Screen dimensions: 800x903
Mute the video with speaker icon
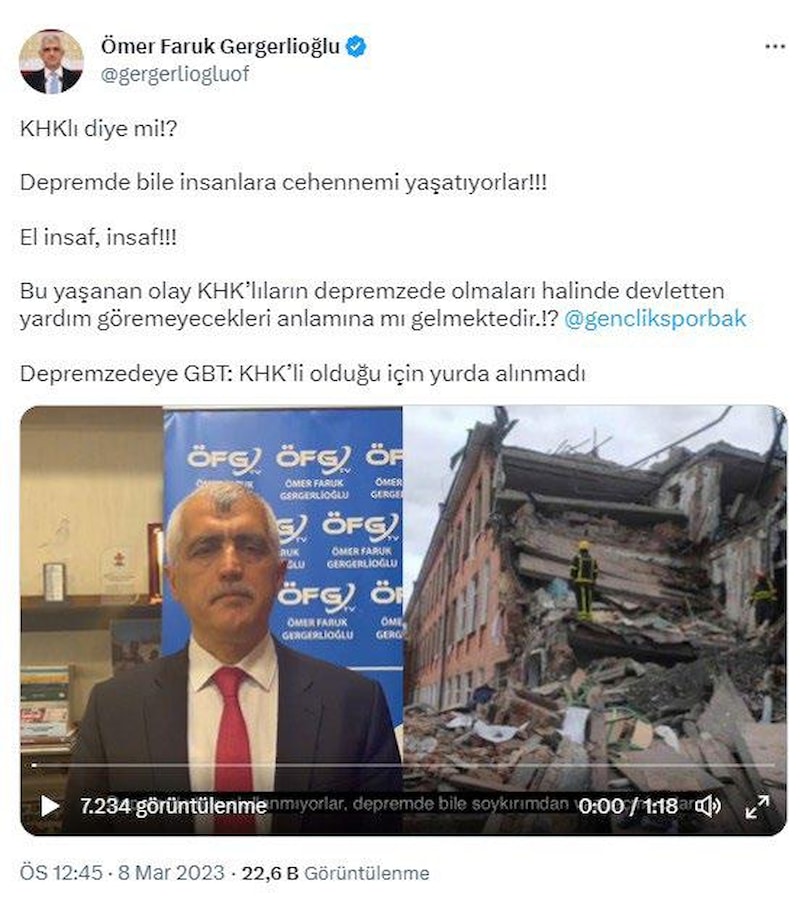(x=708, y=806)
